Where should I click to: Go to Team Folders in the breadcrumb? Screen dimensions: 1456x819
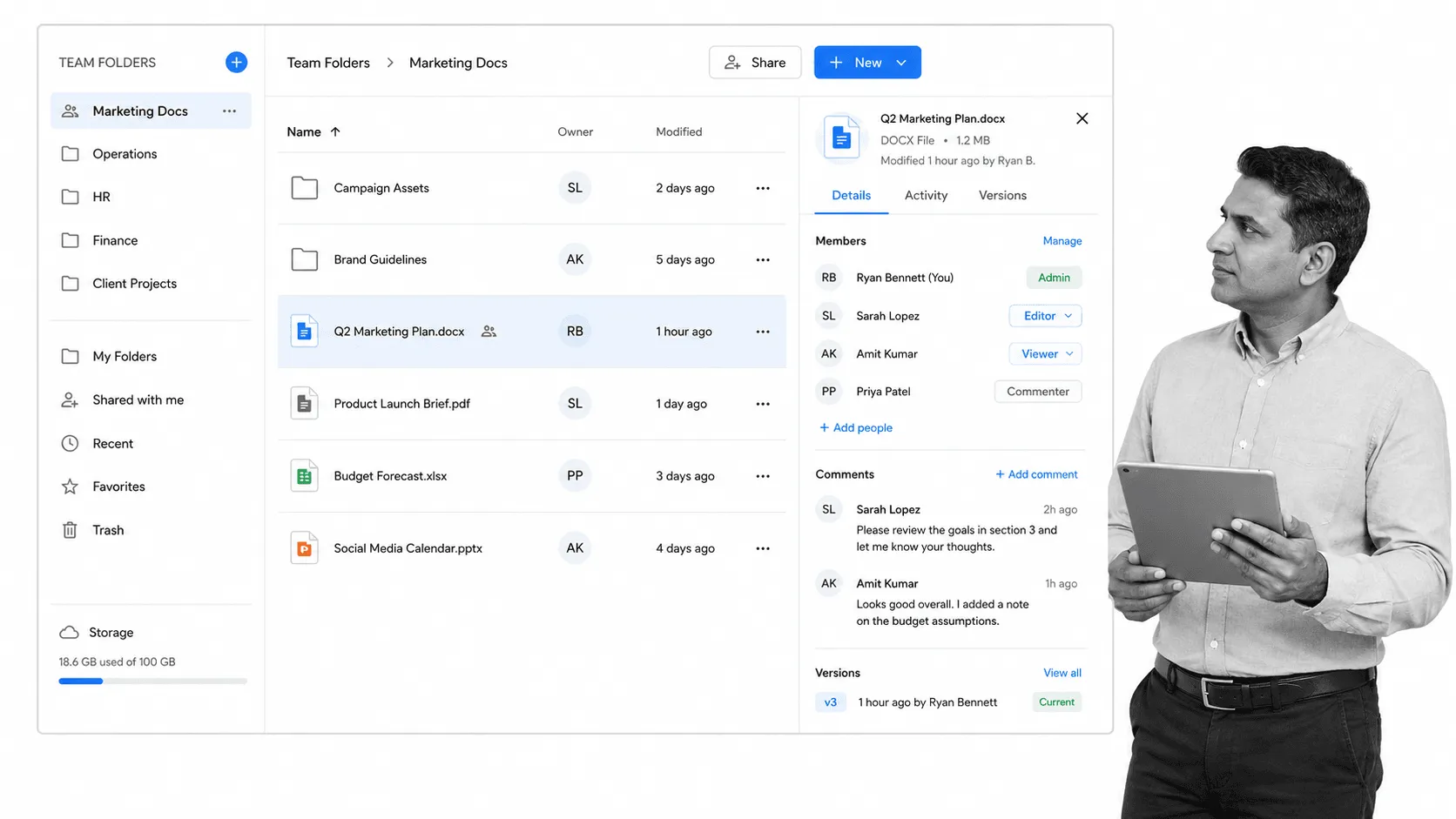click(328, 63)
